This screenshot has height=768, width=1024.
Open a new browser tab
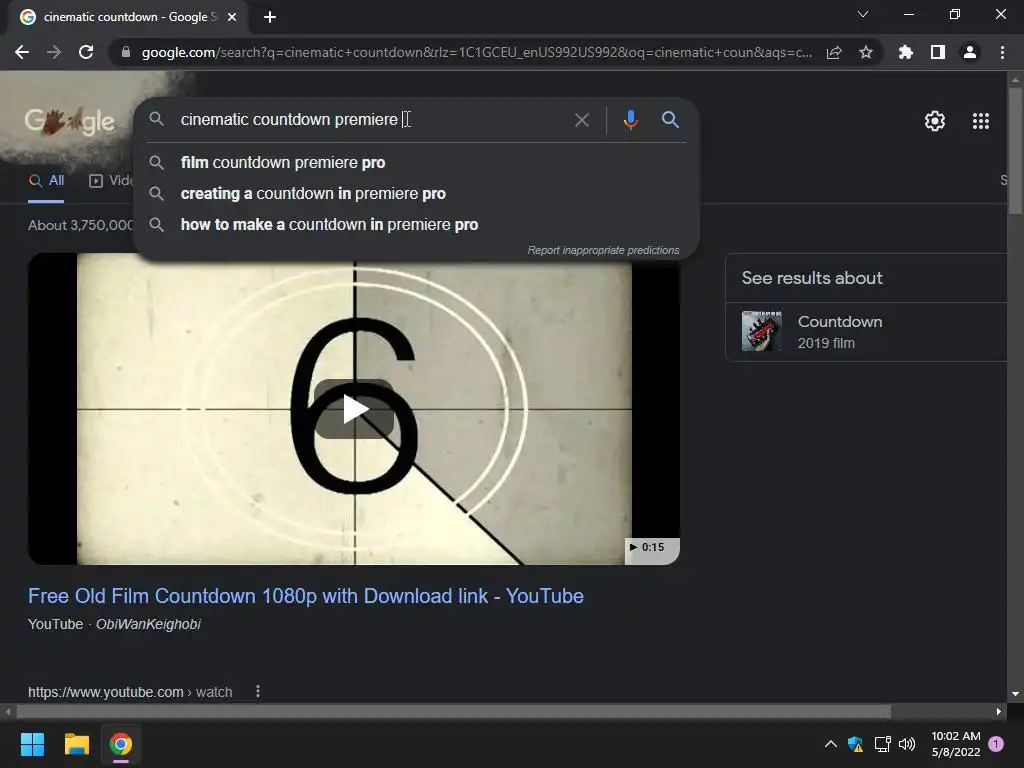[270, 17]
